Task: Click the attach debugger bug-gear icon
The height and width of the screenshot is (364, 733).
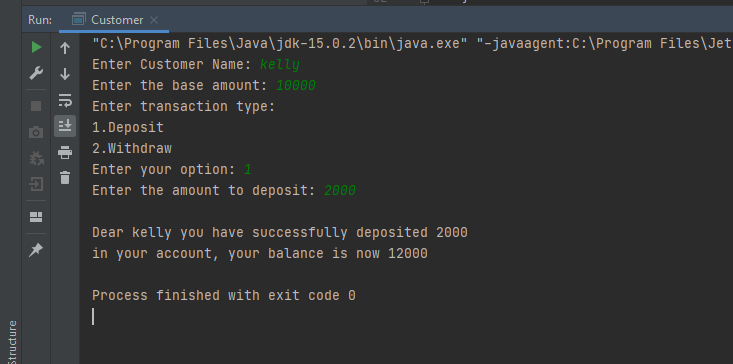Action: 36,158
